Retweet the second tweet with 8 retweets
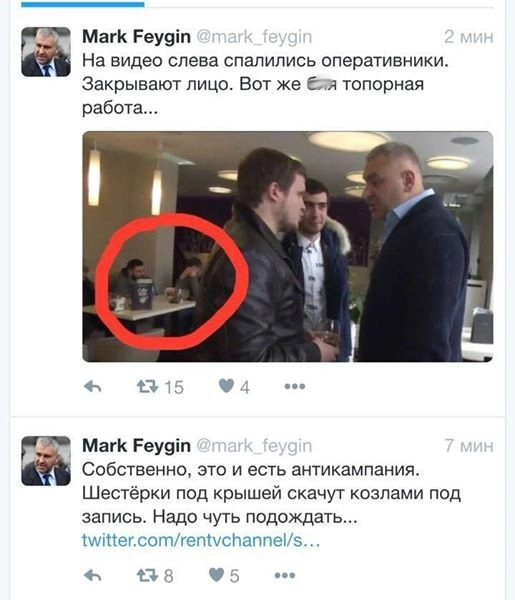 click(147, 575)
